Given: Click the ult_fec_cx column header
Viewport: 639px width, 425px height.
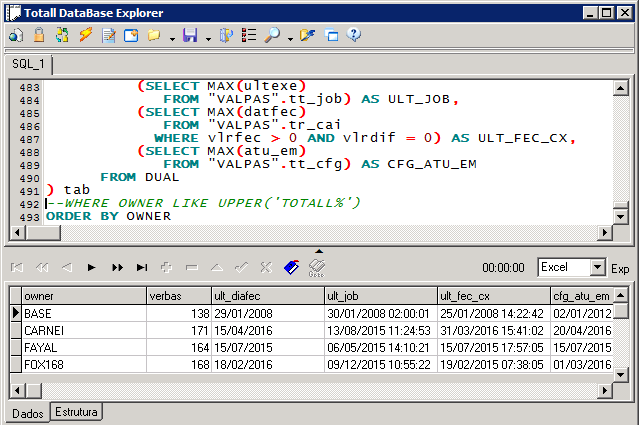Looking at the screenshot, I should [494, 296].
